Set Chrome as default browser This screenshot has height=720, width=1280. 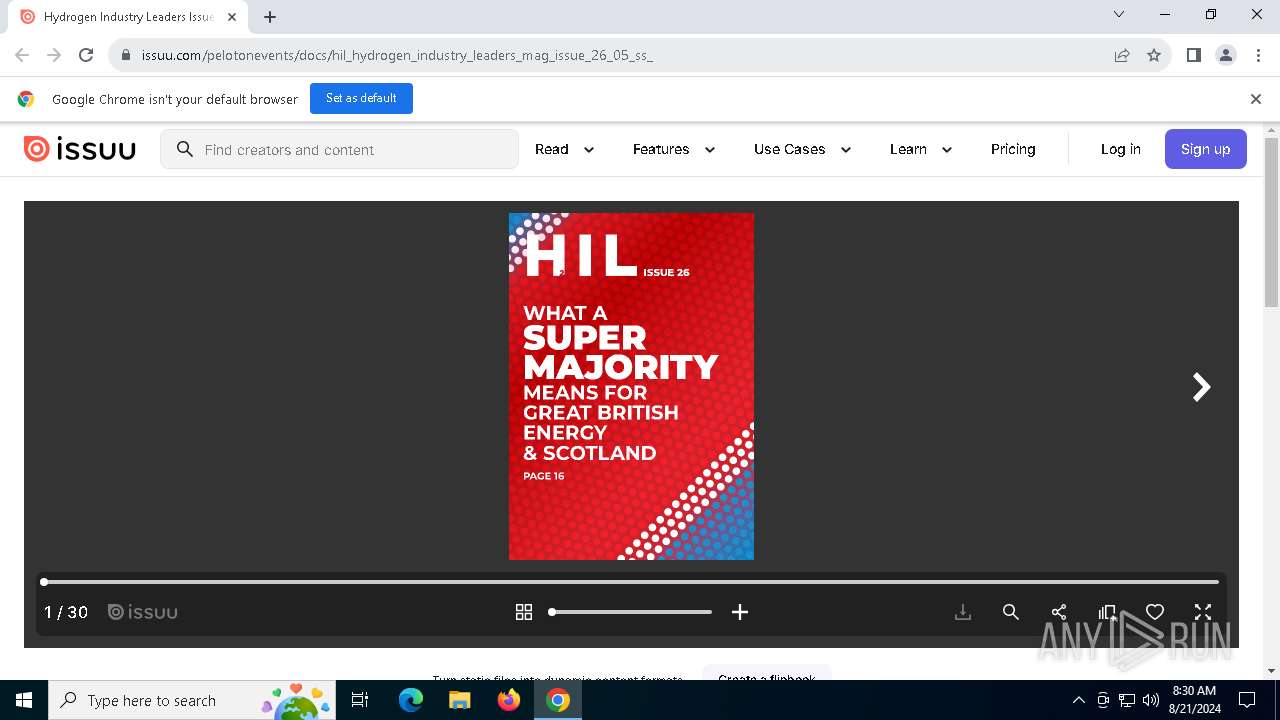click(x=361, y=98)
